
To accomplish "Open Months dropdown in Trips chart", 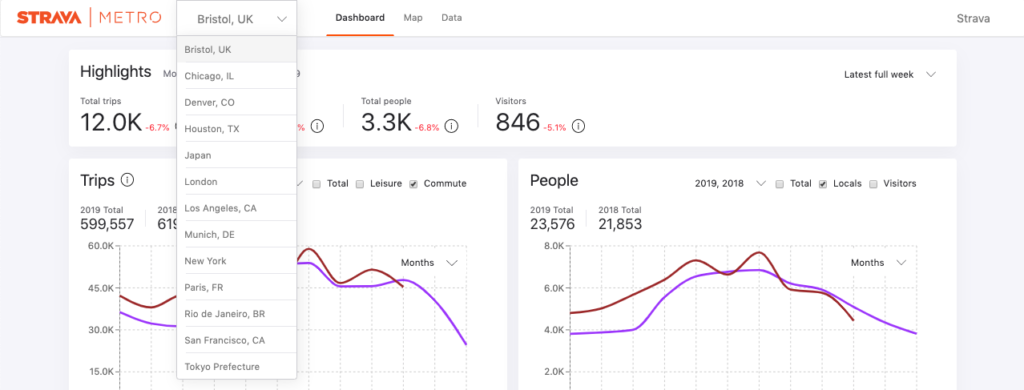I will pos(429,263).
